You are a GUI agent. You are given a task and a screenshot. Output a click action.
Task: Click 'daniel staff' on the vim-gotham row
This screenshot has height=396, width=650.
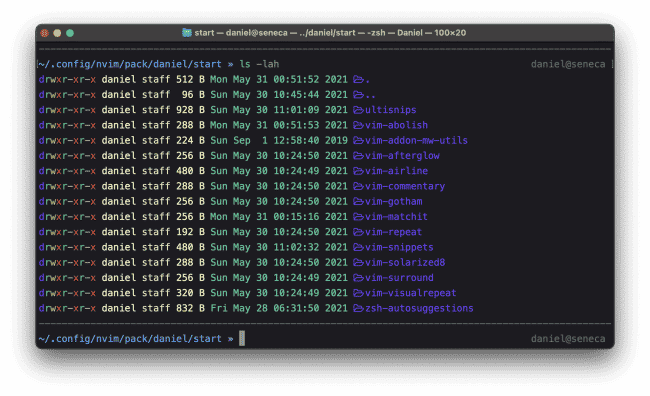[136, 202]
